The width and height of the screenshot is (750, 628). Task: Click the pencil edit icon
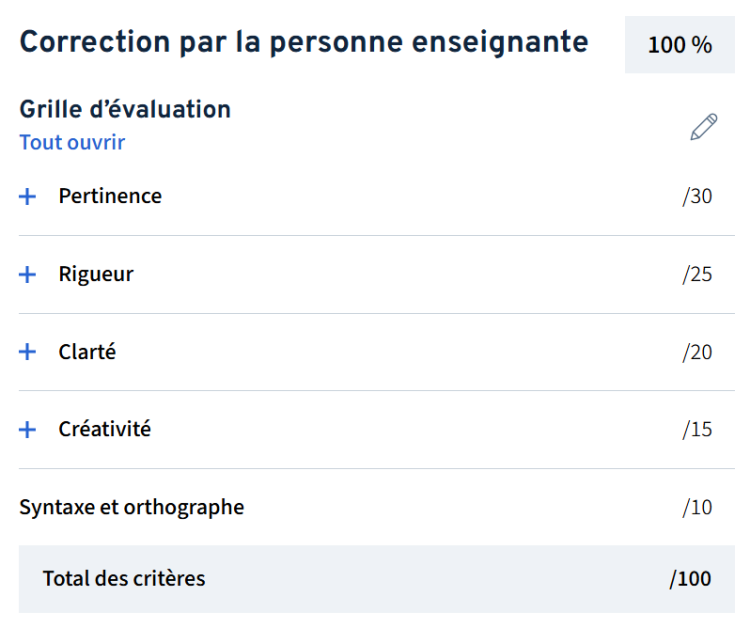click(x=704, y=127)
